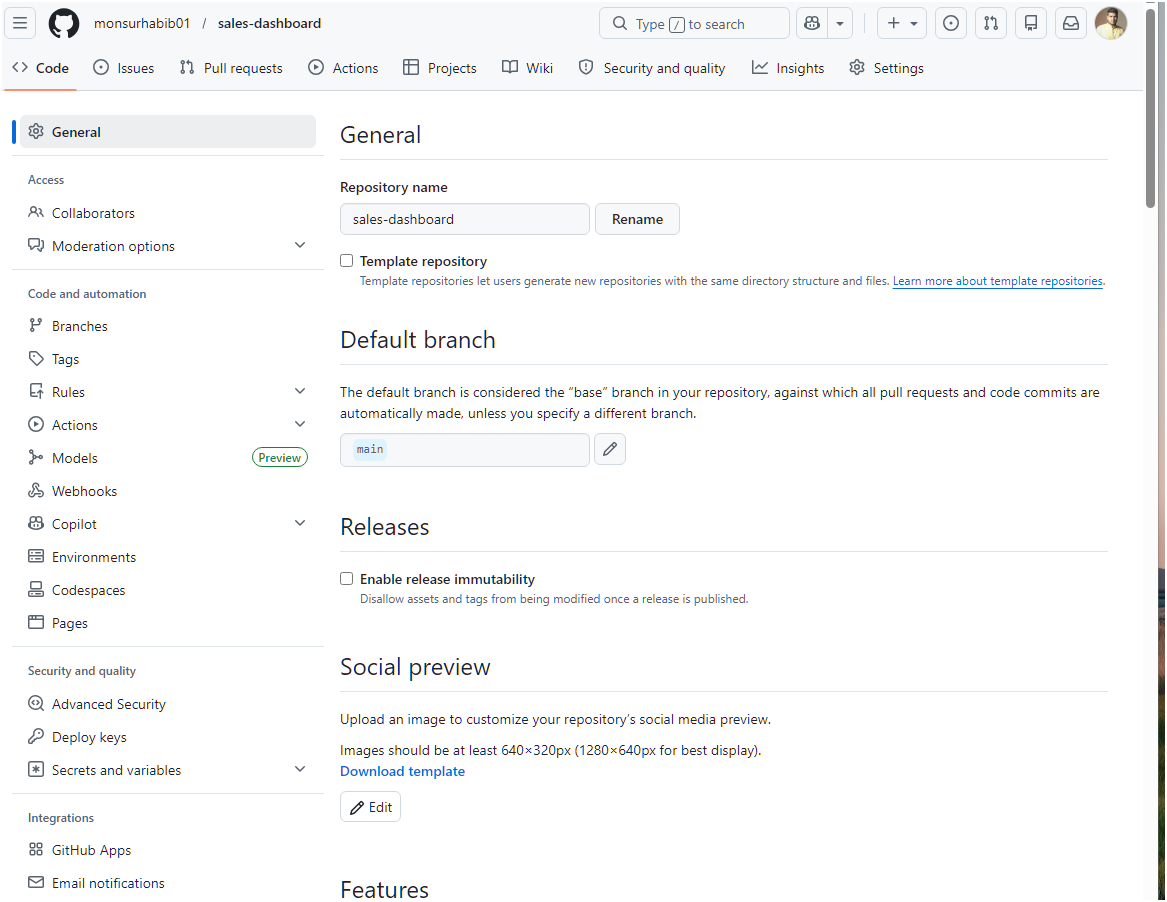
Task: Click the Moderation options icon
Action: pos(36,245)
